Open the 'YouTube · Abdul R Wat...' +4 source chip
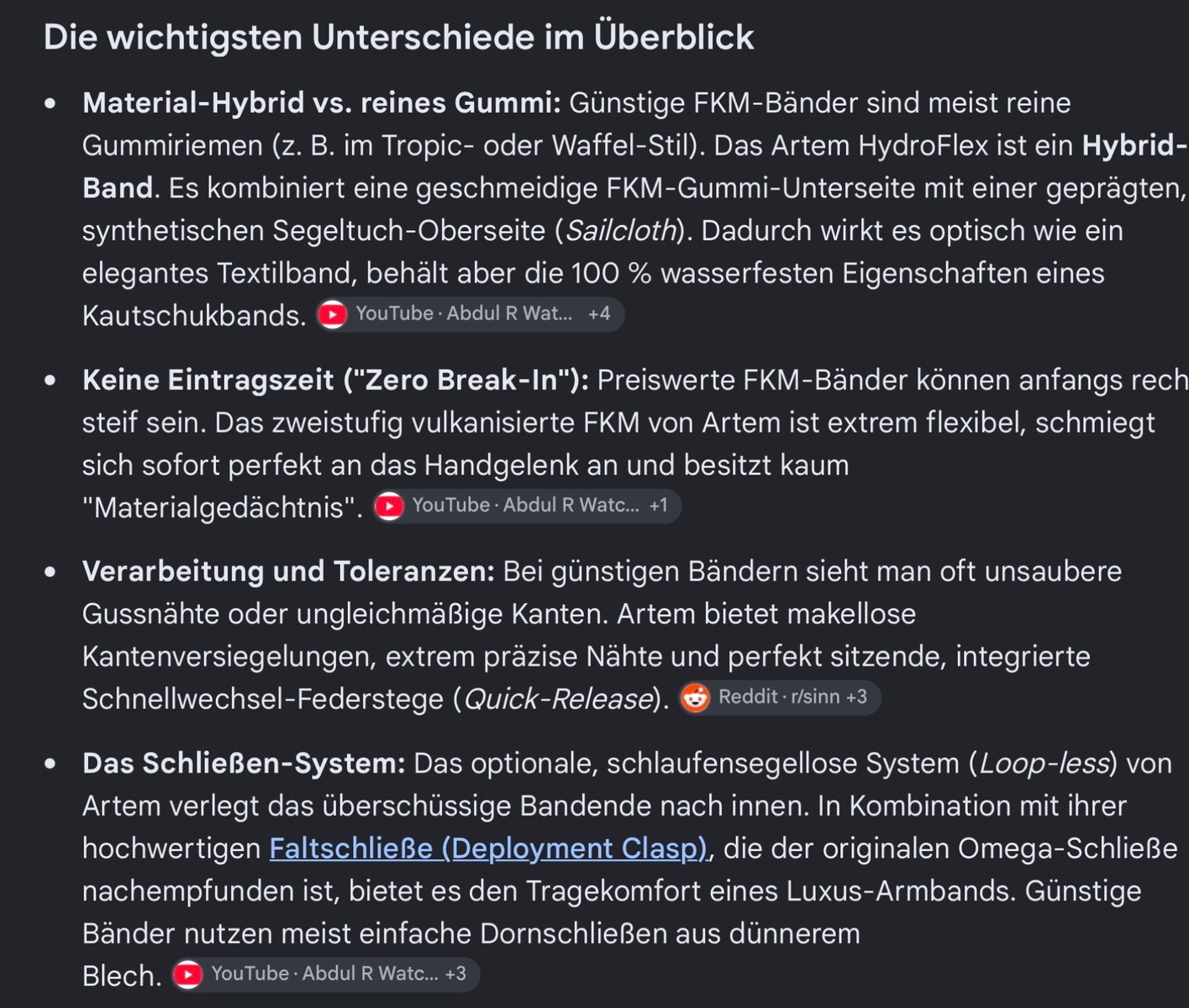This screenshot has height=1008, width=1189. (x=470, y=314)
